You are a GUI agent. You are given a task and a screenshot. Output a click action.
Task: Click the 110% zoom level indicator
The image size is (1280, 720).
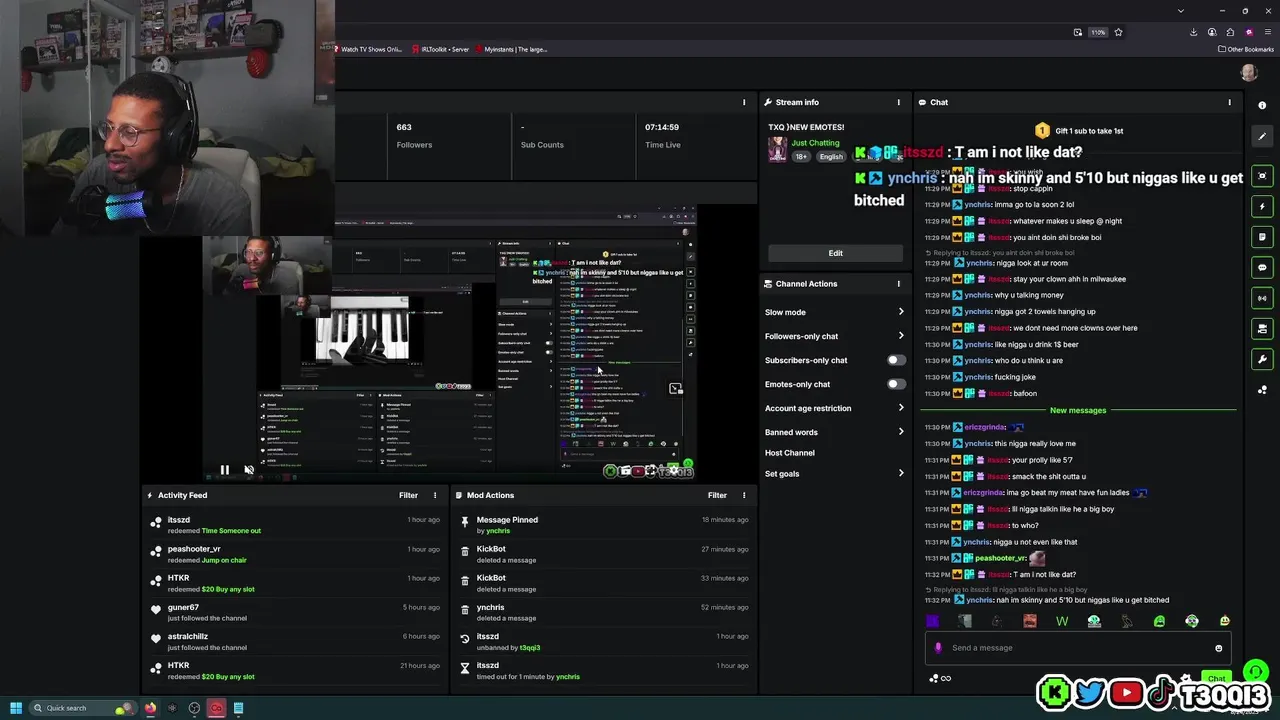click(x=1098, y=32)
